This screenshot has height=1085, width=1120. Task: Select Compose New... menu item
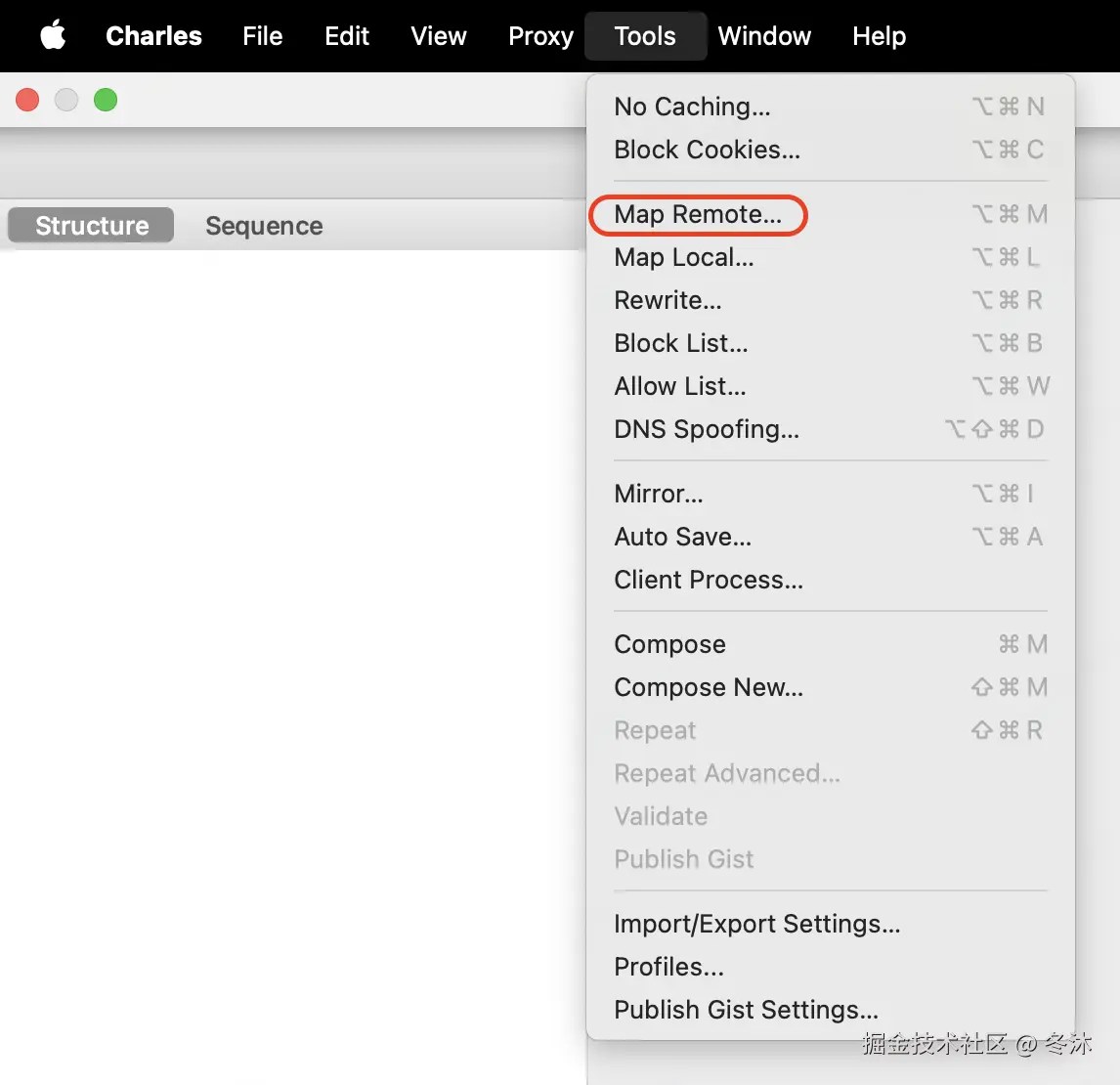point(830,687)
